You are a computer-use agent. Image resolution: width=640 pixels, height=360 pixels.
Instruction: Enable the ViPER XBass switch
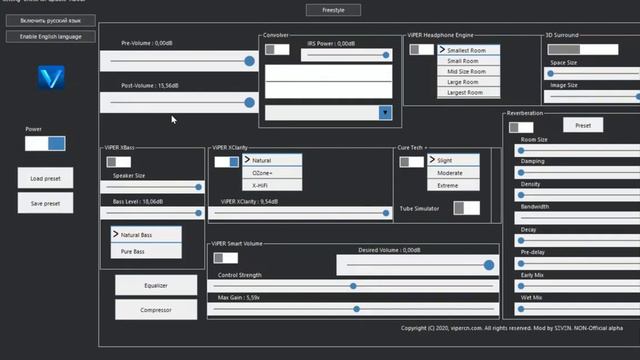click(x=118, y=162)
